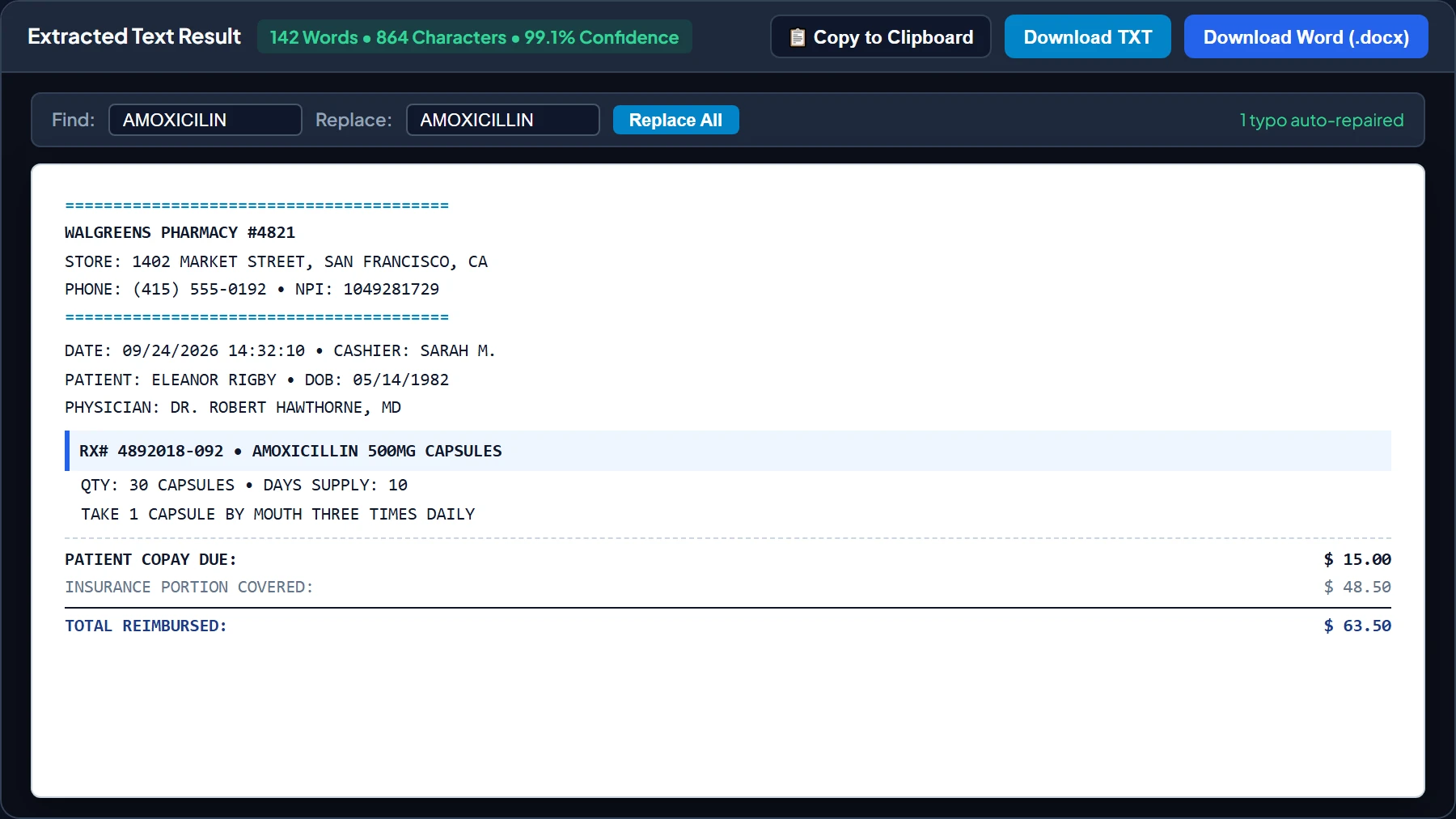Download Word (.docx) file
The height and width of the screenshot is (819, 1456).
coord(1306,36)
